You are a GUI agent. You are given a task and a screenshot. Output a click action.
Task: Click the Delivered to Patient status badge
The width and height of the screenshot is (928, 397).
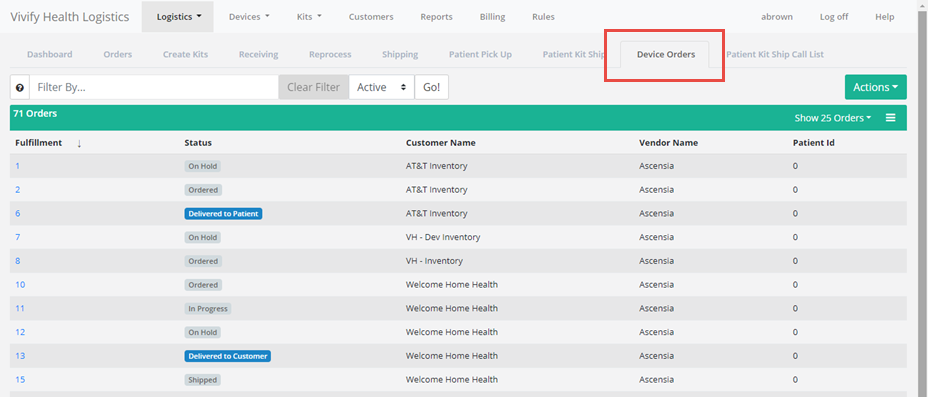point(223,214)
